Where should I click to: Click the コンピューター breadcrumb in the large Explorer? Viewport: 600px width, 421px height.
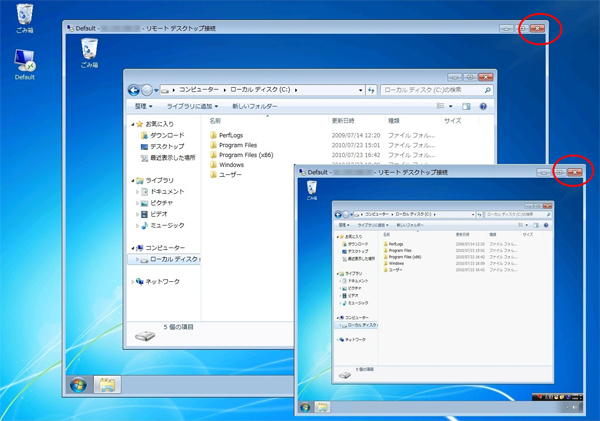pos(199,90)
